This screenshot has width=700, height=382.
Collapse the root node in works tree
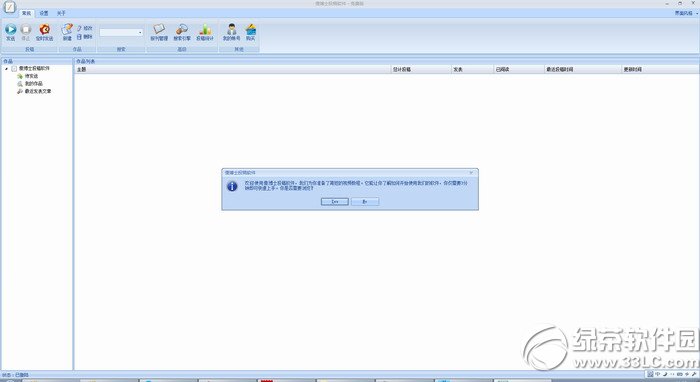coord(7,69)
